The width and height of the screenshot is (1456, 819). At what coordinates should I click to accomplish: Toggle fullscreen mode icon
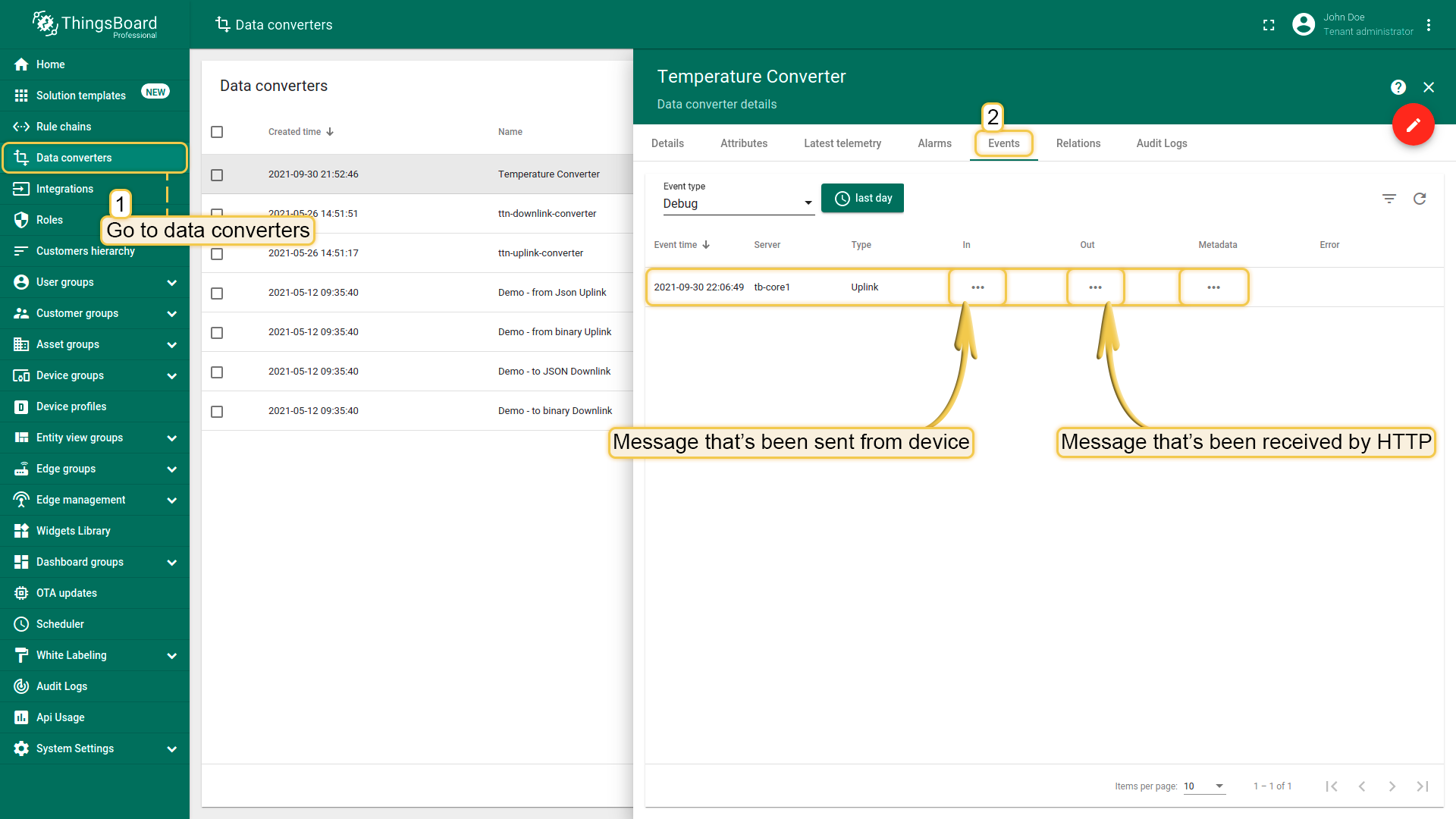coord(1269,25)
